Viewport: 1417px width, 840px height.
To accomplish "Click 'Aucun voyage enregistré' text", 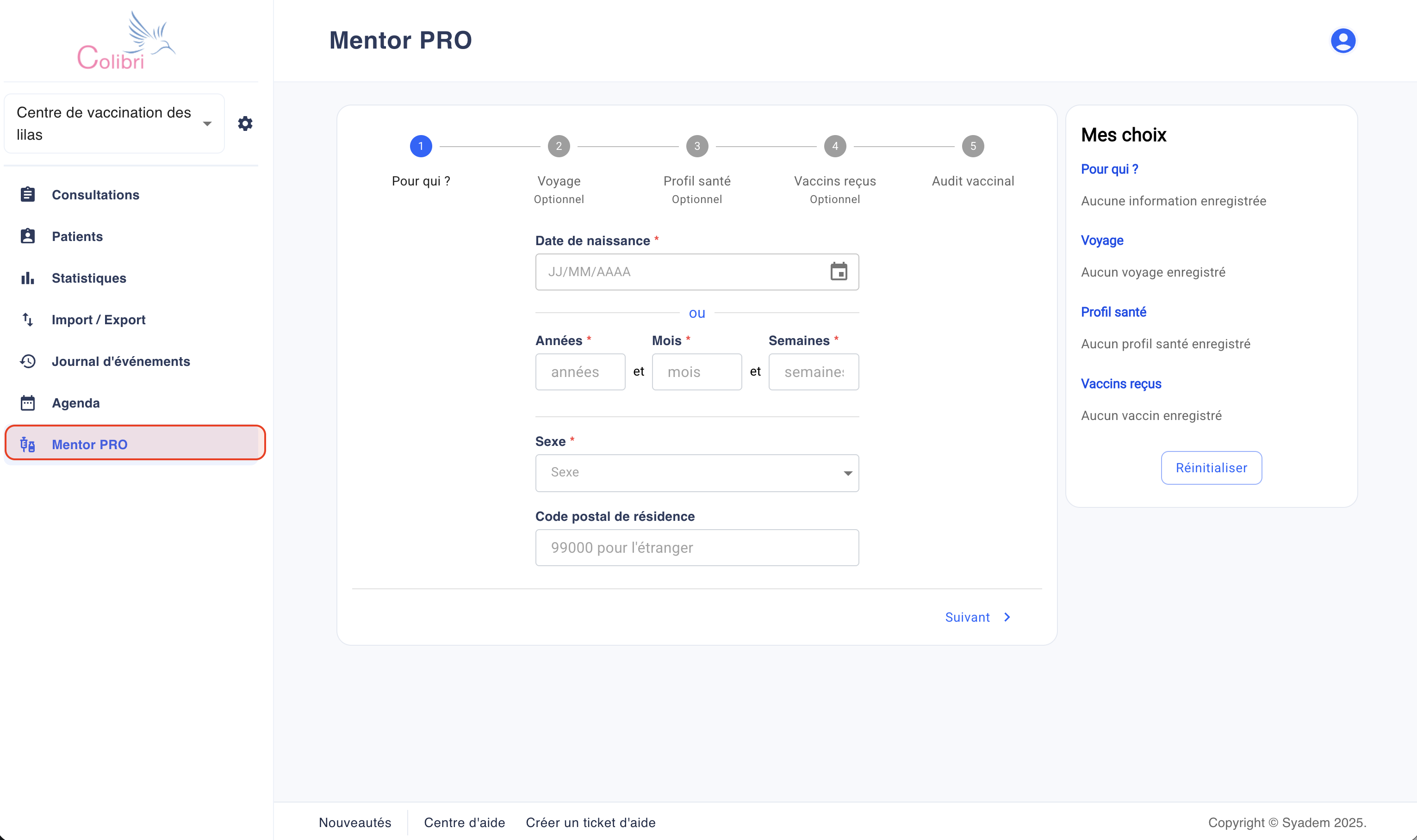I will tap(1153, 272).
